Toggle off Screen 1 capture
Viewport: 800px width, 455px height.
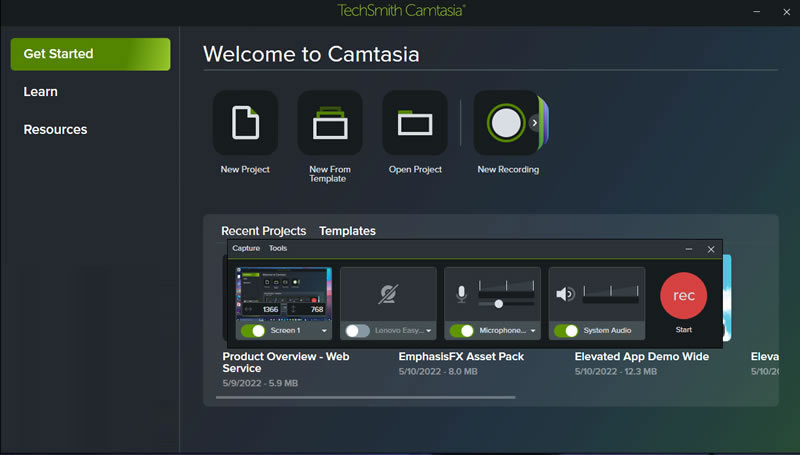tap(253, 331)
